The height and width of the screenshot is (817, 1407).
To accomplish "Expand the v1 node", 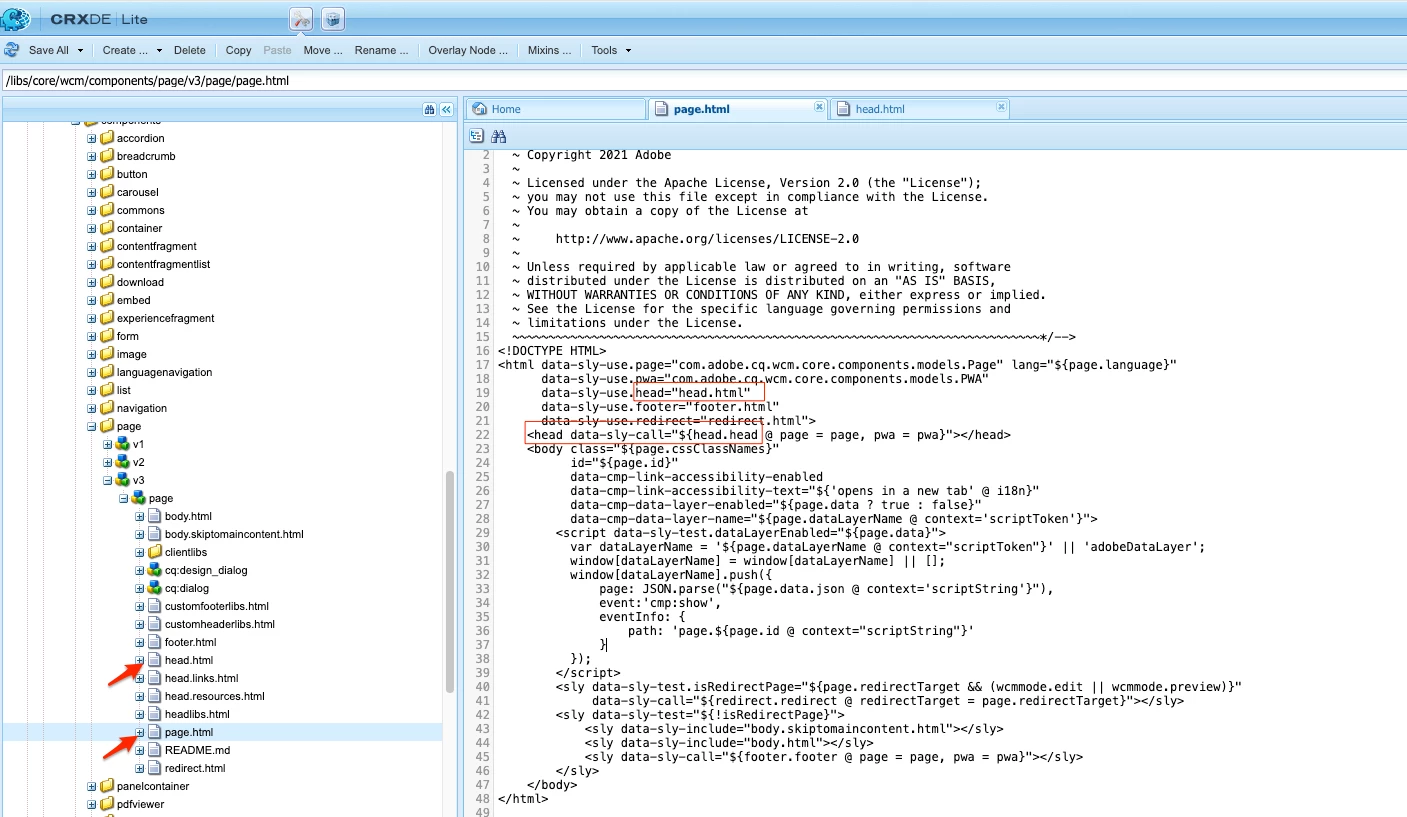I will (108, 444).
